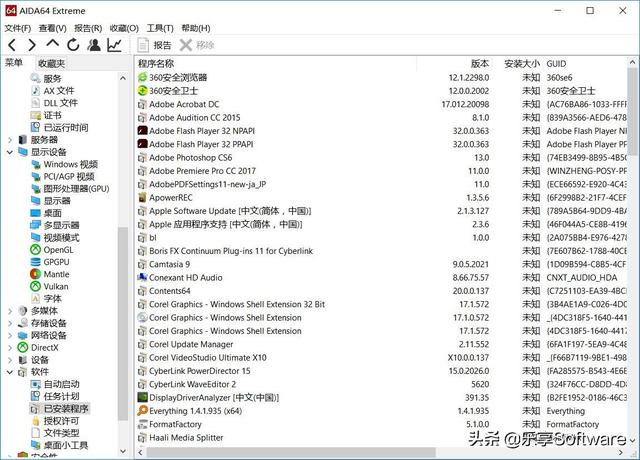Select Everything 1.4.1.935 (x64) row icon
The height and width of the screenshot is (460, 640).
142,411
